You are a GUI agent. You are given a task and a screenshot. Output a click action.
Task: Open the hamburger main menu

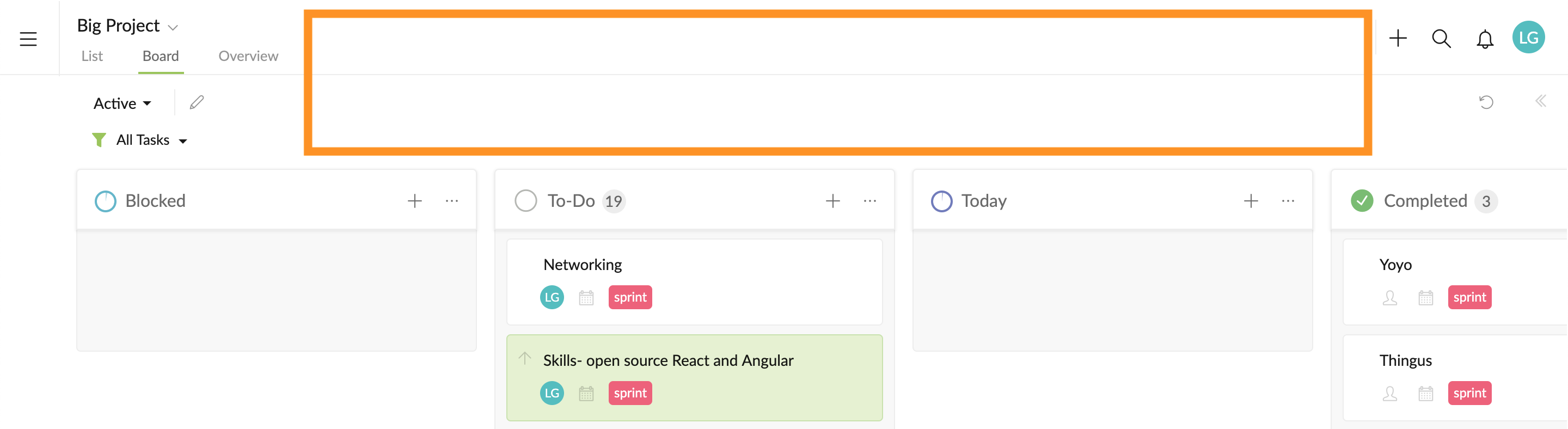point(28,39)
